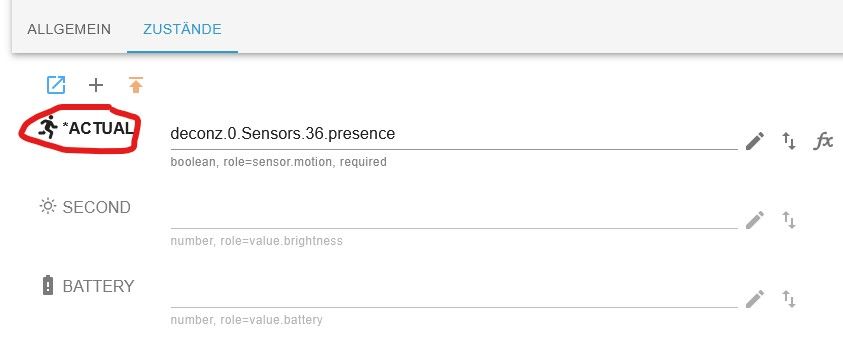Click the plus icon to add state
Image resolution: width=843 pixels, height=360 pixels.
coord(96,85)
